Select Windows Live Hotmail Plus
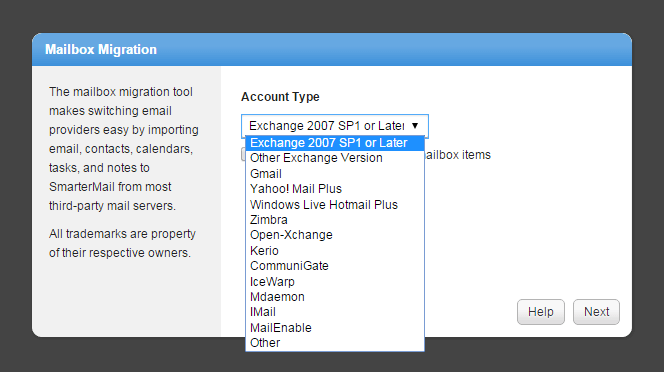The width and height of the screenshot is (664, 372). coord(335,205)
